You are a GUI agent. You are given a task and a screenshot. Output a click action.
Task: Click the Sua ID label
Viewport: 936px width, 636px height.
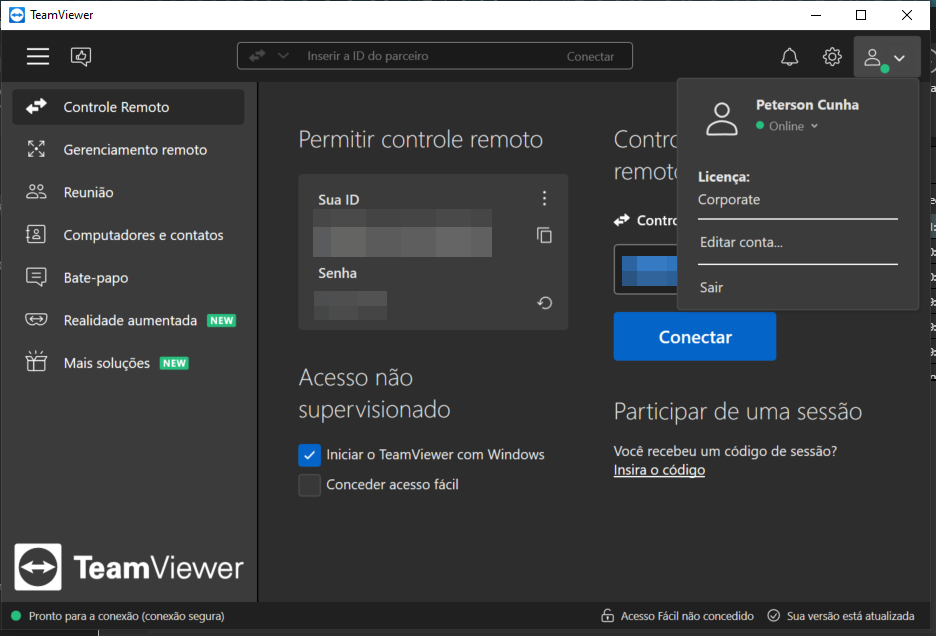[338, 200]
